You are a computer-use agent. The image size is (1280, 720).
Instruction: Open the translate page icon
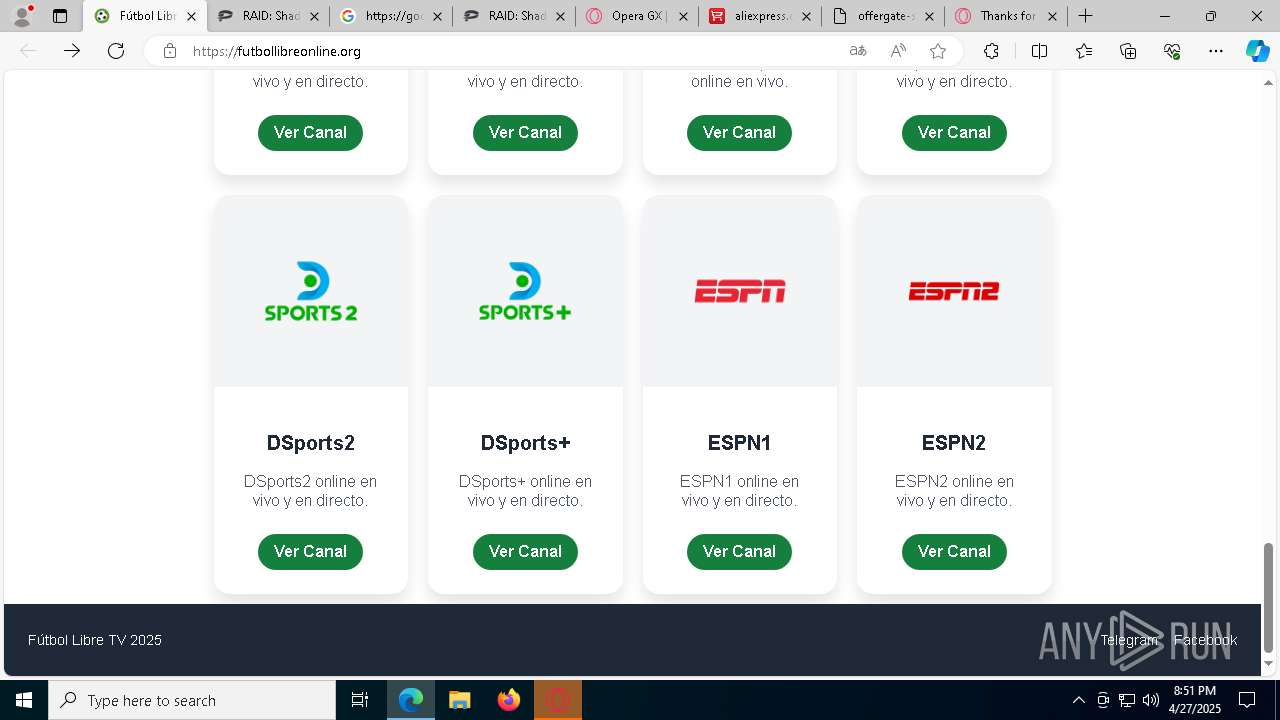(x=857, y=51)
